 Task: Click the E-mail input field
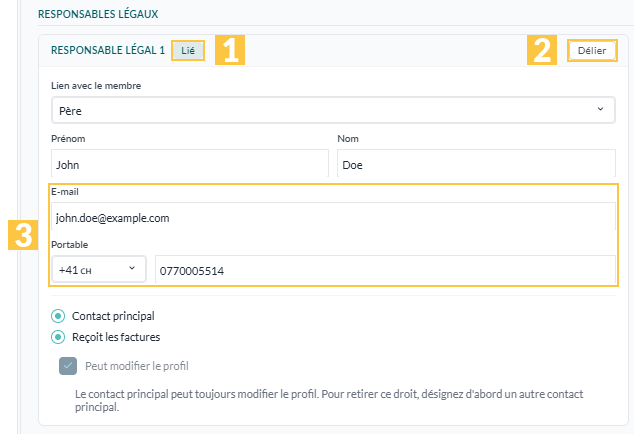[x=333, y=217]
